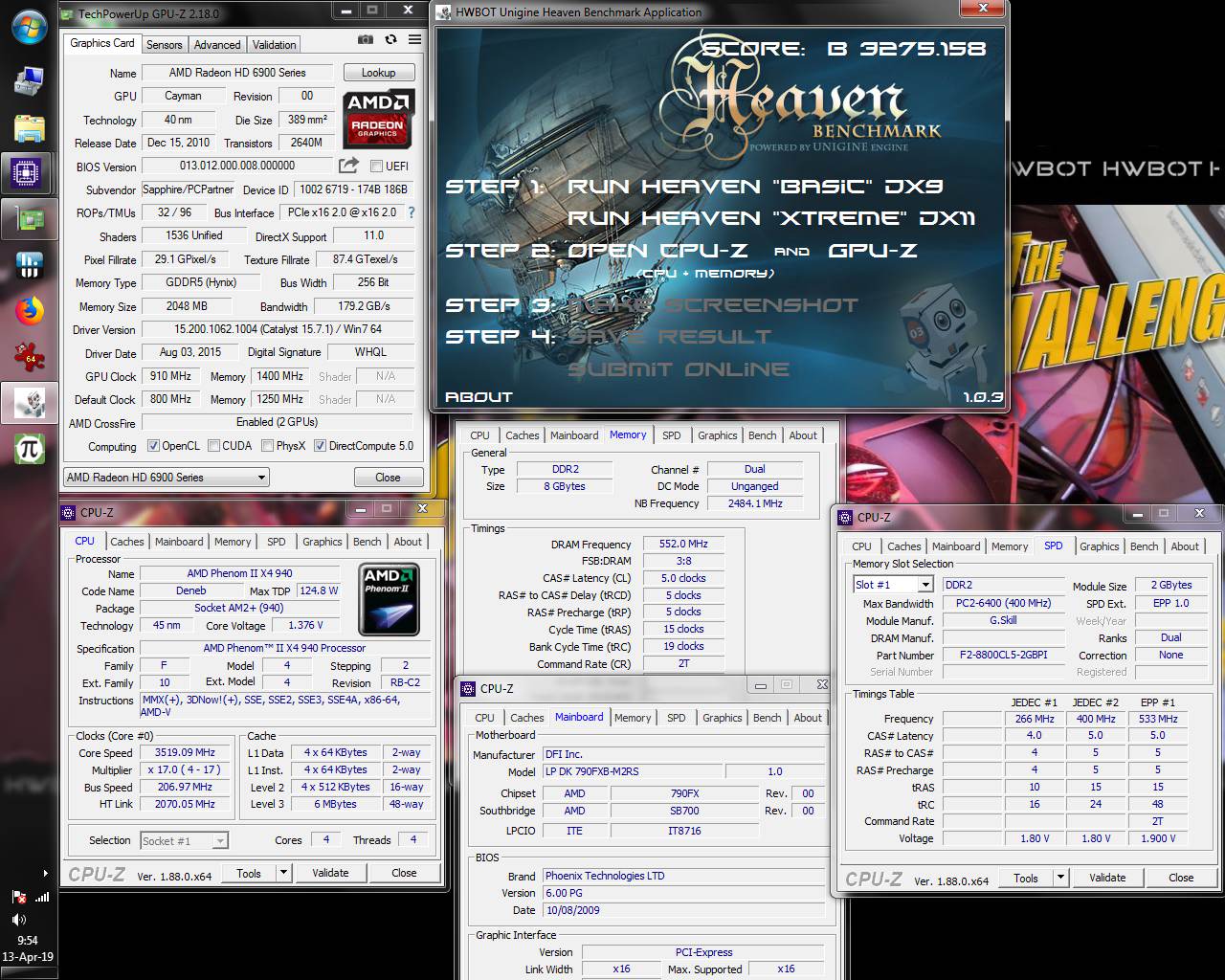Click the PCIe bus interface question mark
Screen dimensions: 1225x980
point(412,212)
